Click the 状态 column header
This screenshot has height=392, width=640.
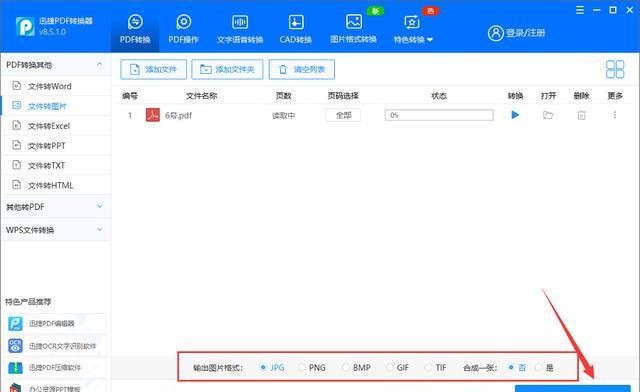(x=439, y=96)
